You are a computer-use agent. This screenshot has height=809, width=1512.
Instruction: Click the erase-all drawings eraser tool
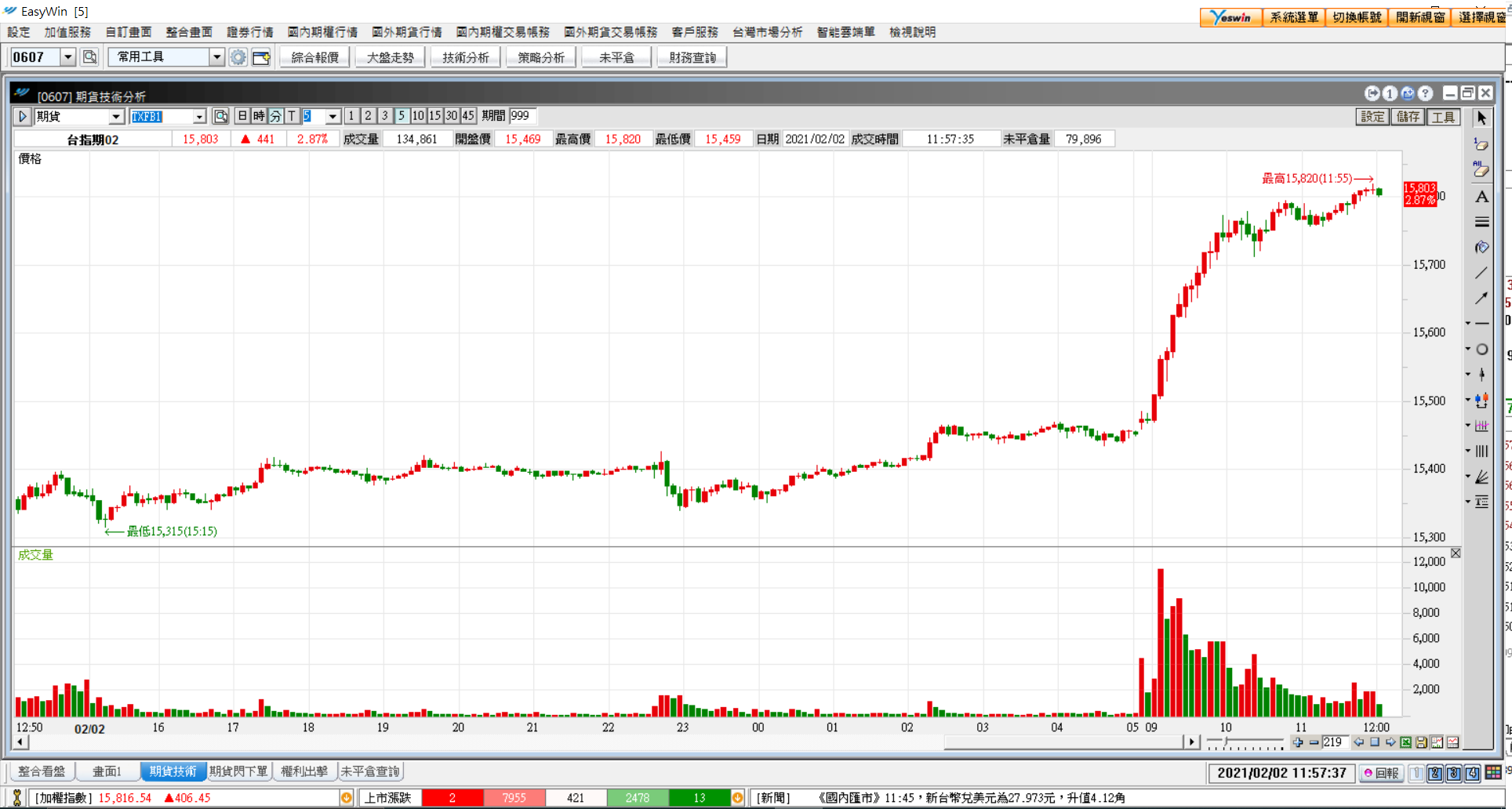[x=1481, y=169]
